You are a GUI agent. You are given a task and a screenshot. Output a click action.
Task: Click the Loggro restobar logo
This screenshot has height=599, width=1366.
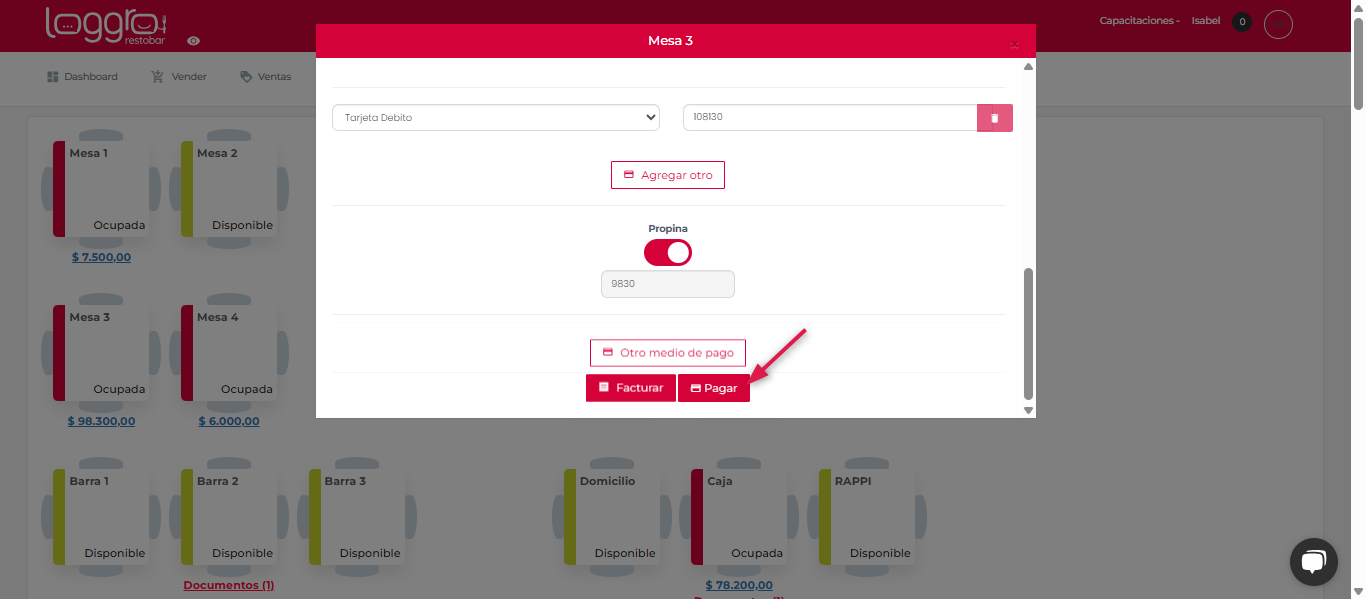[x=106, y=25]
